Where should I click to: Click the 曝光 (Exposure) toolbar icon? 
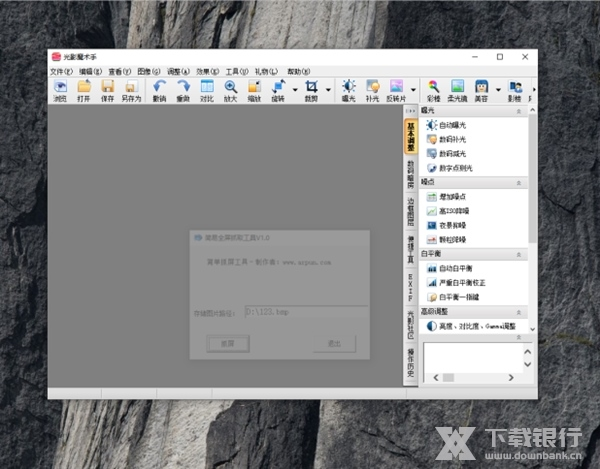(x=348, y=90)
